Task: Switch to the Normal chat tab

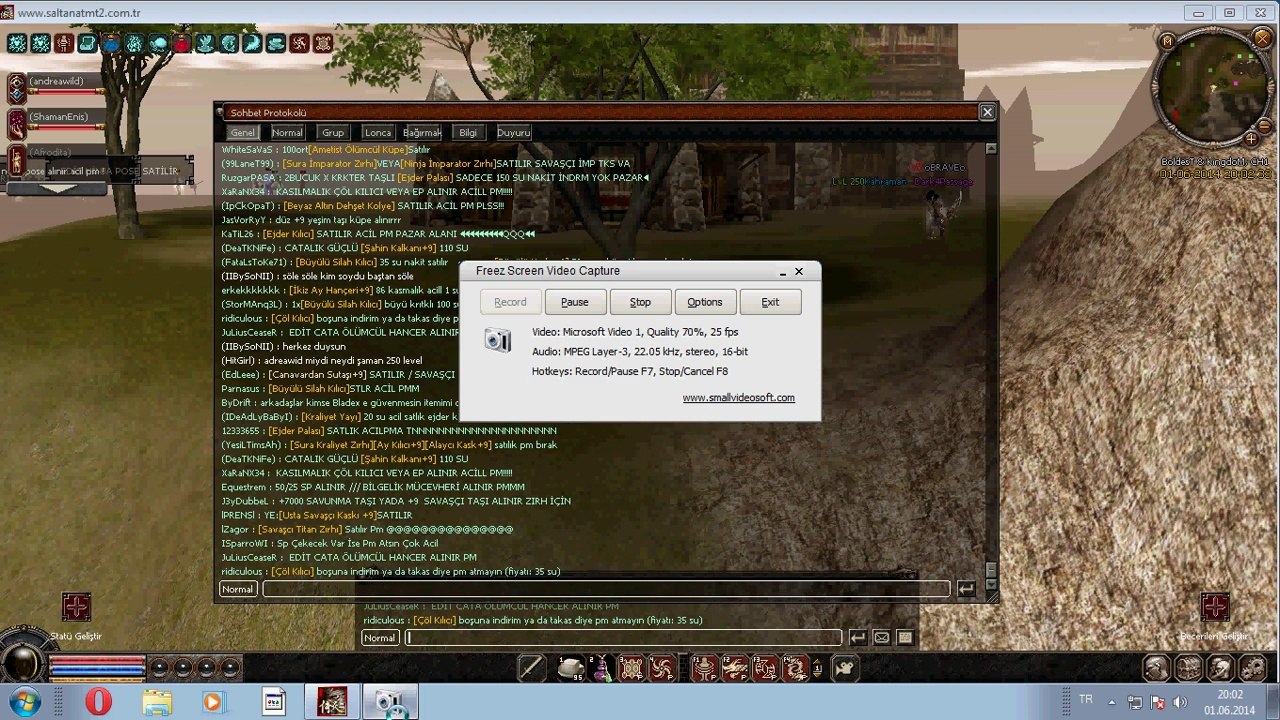Action: tap(287, 132)
